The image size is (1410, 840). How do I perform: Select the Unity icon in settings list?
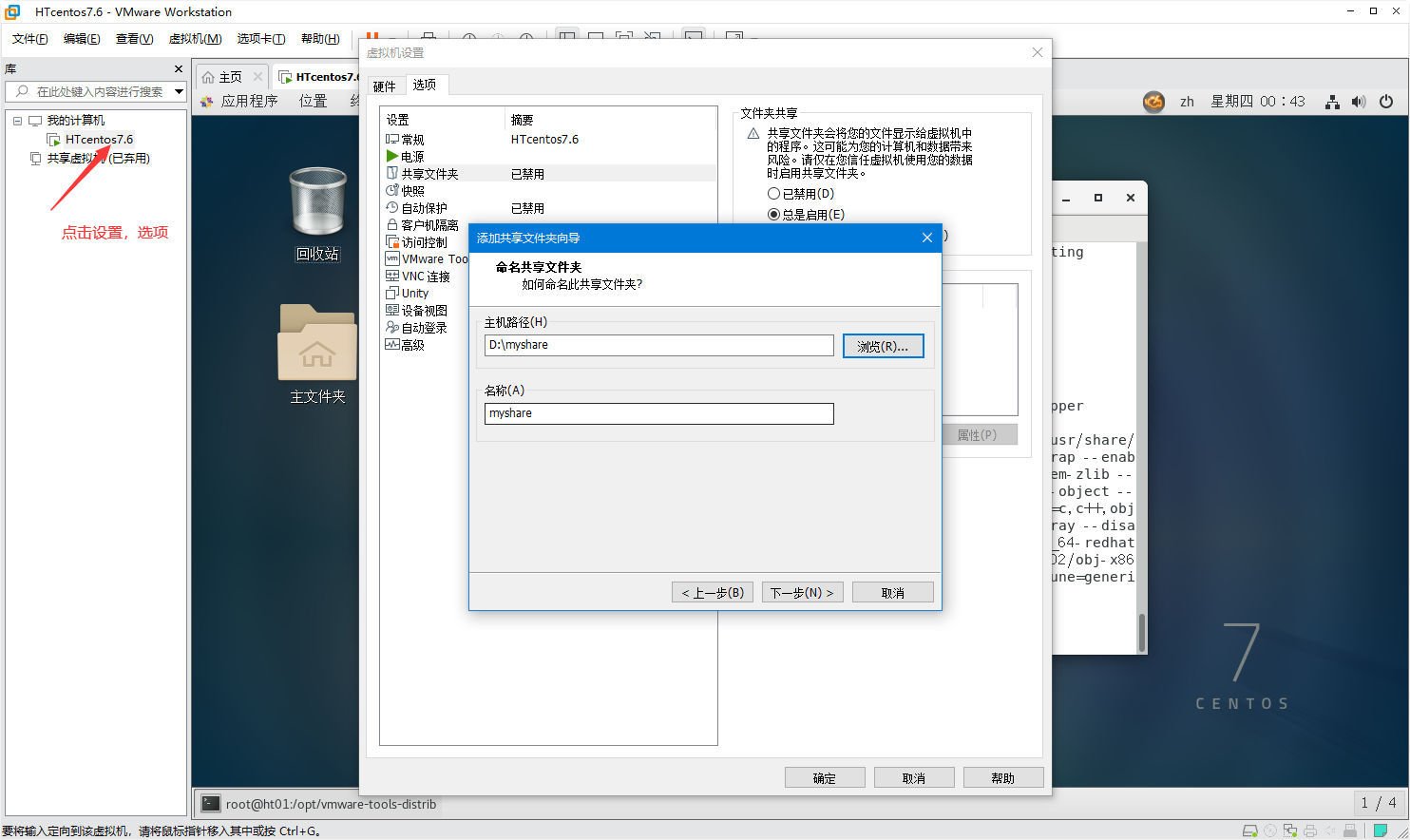[391, 293]
